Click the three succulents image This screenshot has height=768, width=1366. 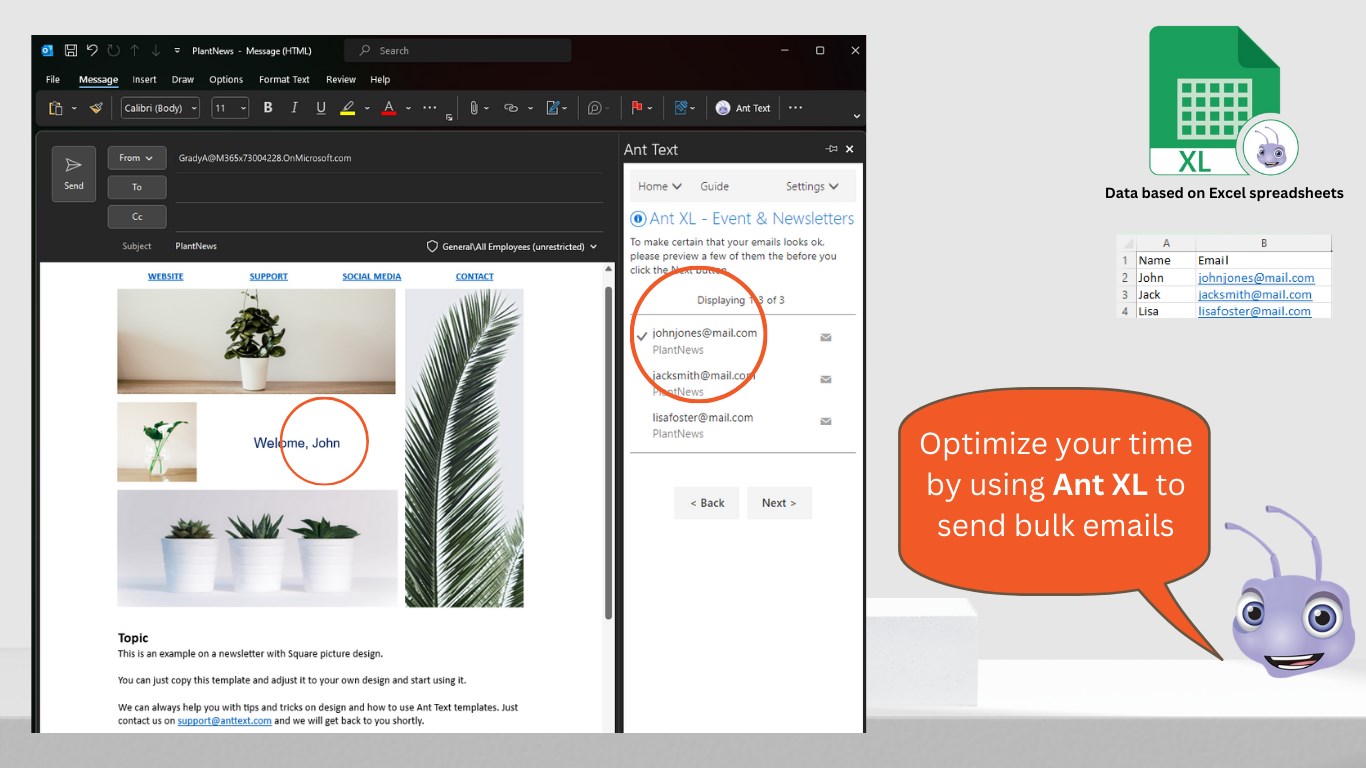coord(257,548)
